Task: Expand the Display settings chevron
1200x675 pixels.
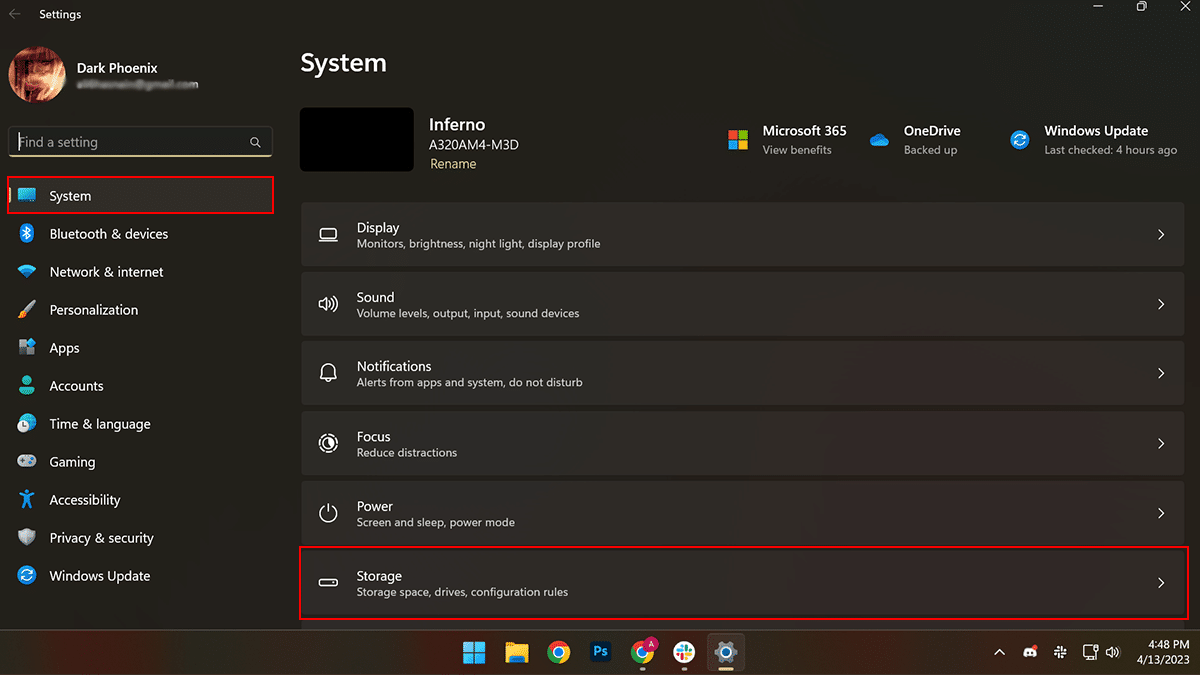Action: 1161,235
